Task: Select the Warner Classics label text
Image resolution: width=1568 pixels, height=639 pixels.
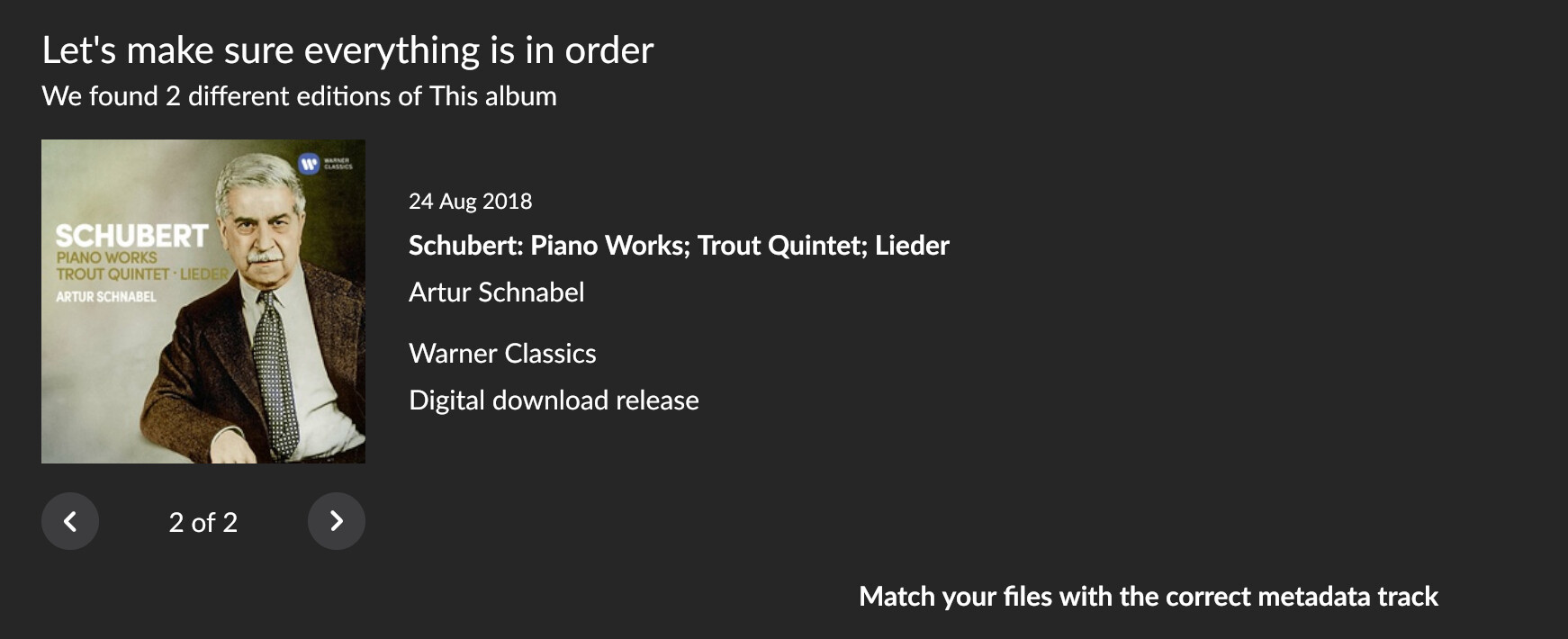Action: [502, 354]
